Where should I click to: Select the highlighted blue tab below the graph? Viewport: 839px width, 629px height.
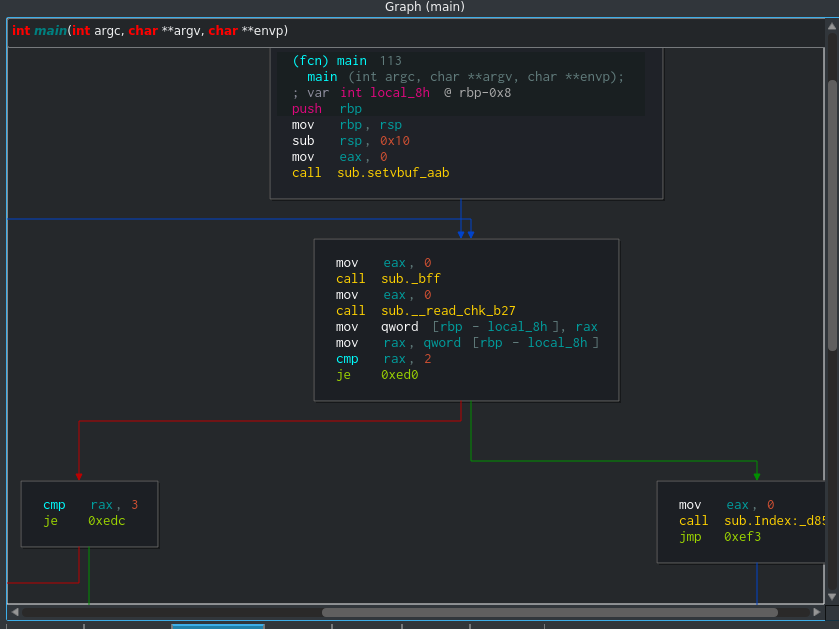(218, 626)
